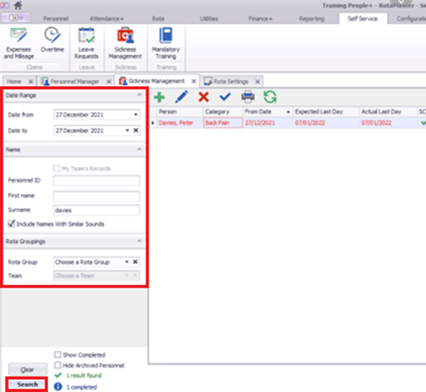Switch to the Personnel Manager tab
Viewport: 426px width, 392px height.
(75, 81)
